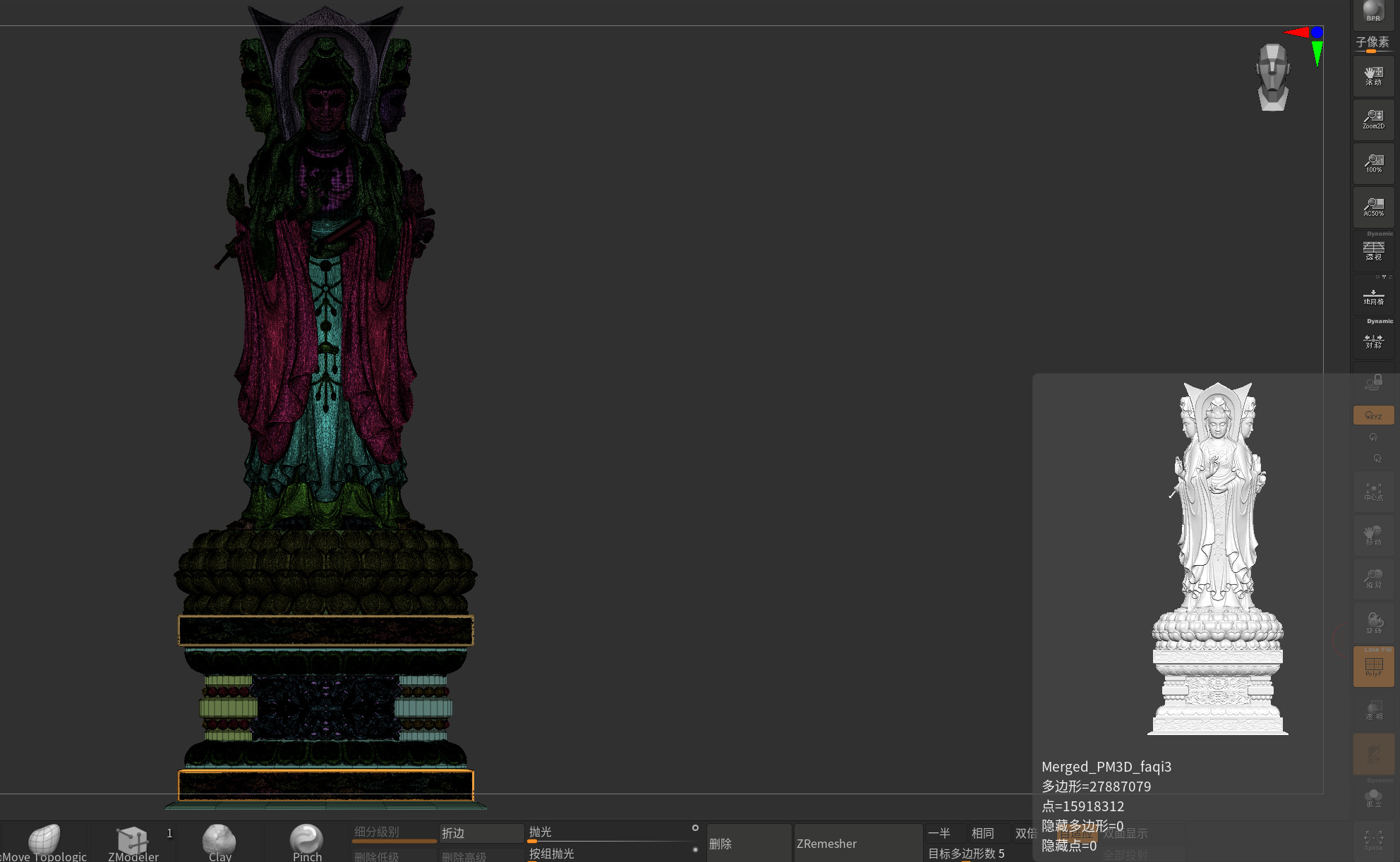Screen dimensions: 1400x862
Task: Click the lotus base of the statue model
Action: (325, 571)
